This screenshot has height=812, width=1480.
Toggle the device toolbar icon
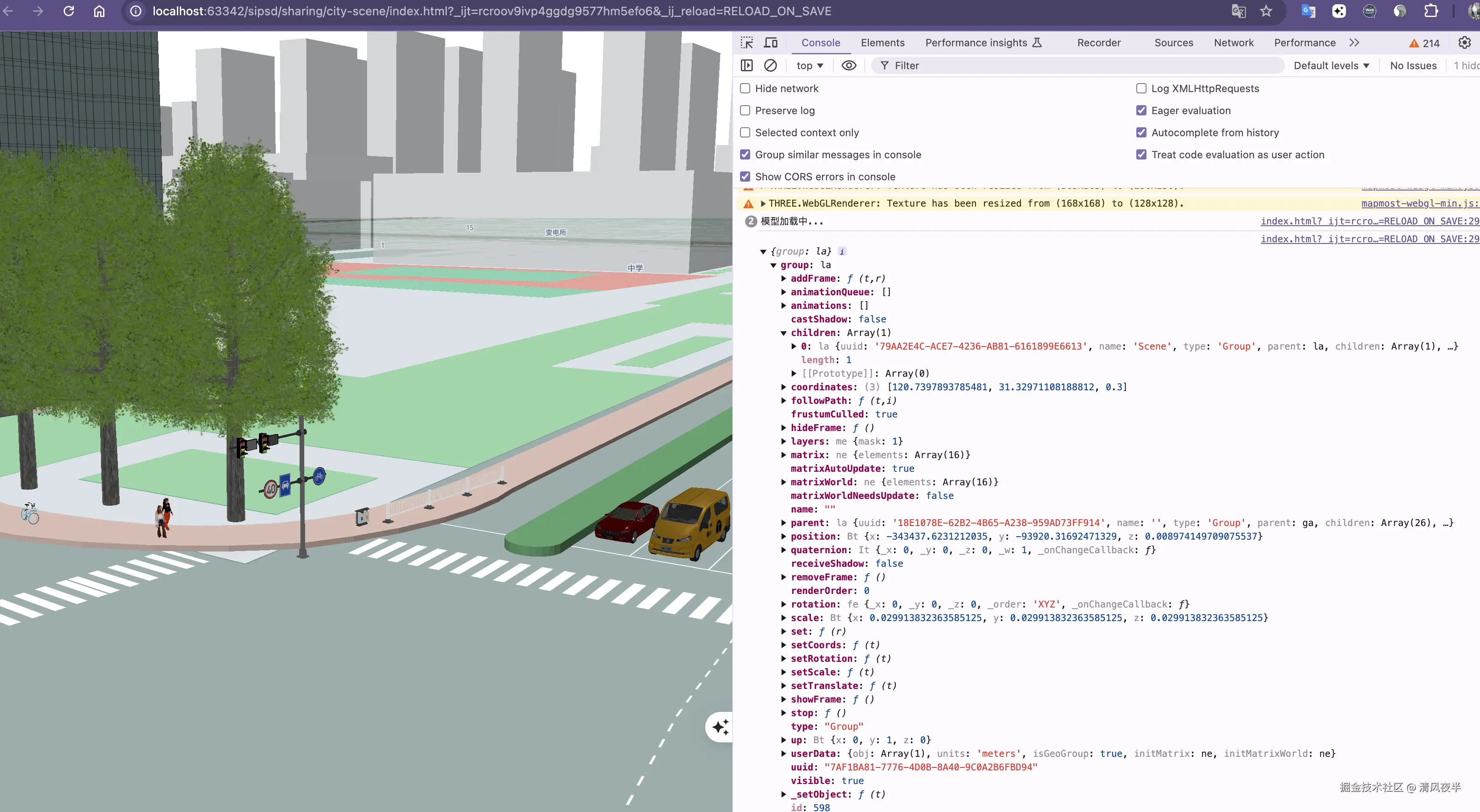click(771, 42)
